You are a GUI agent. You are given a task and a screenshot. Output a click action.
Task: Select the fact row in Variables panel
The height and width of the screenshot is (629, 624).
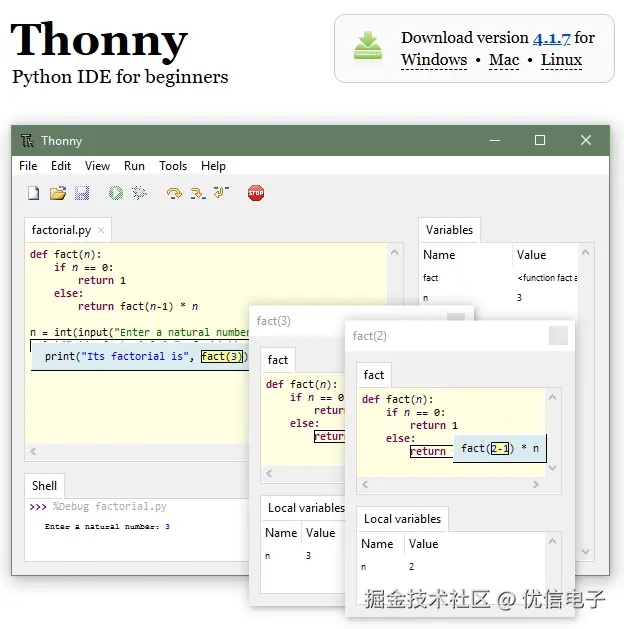[x=499, y=278]
